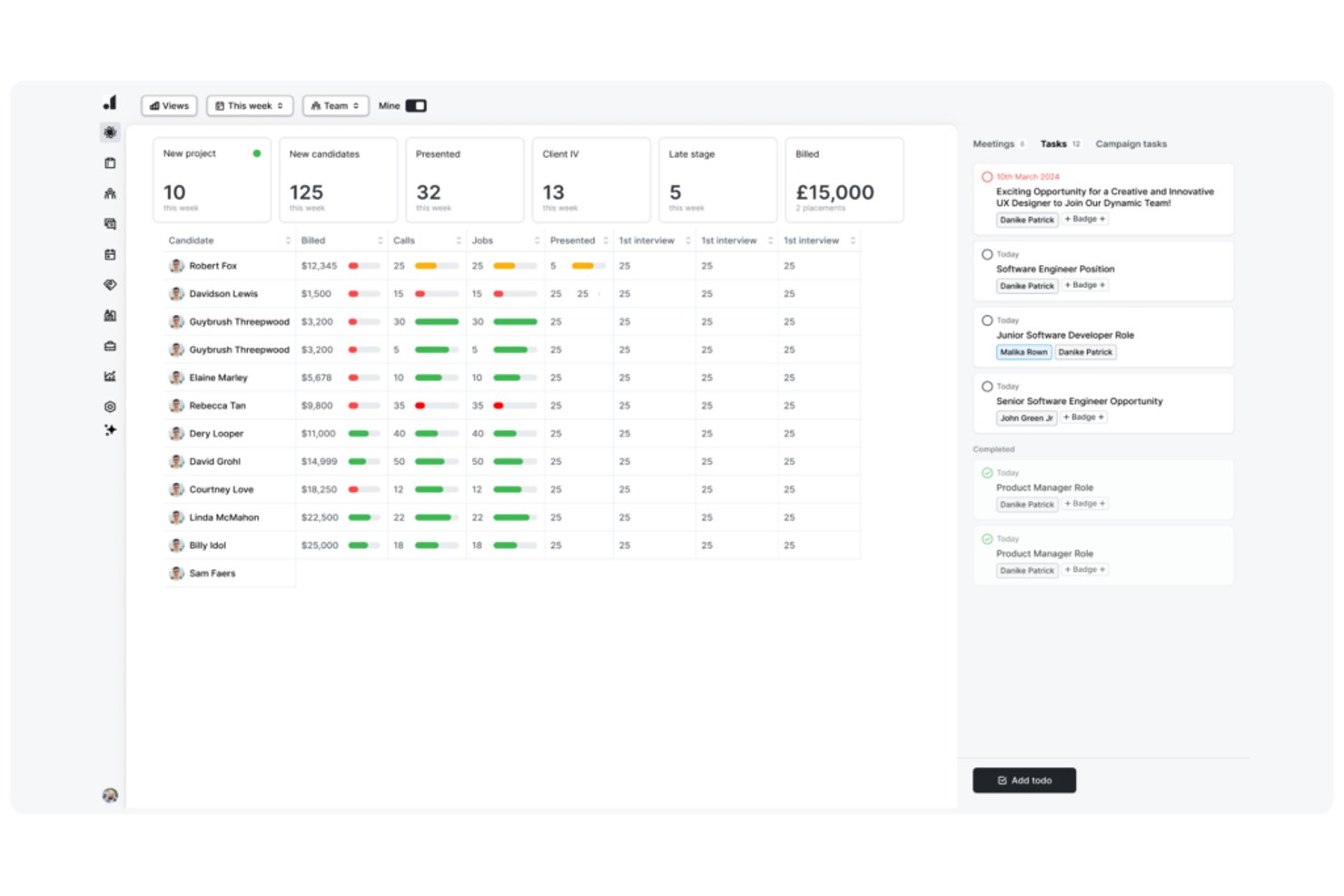The height and width of the screenshot is (896, 1344).
Task: Toggle the Mine switch
Action: pyautogui.click(x=416, y=106)
